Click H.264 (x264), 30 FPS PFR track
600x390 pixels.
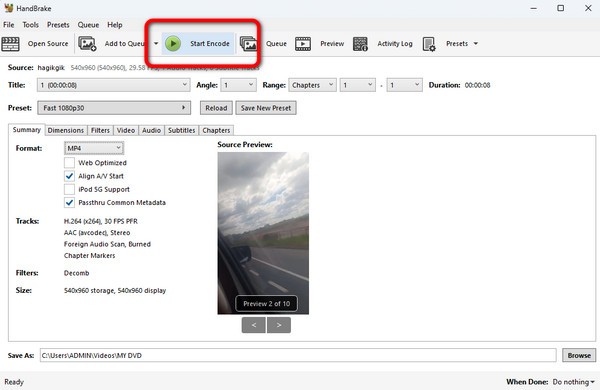101,221
